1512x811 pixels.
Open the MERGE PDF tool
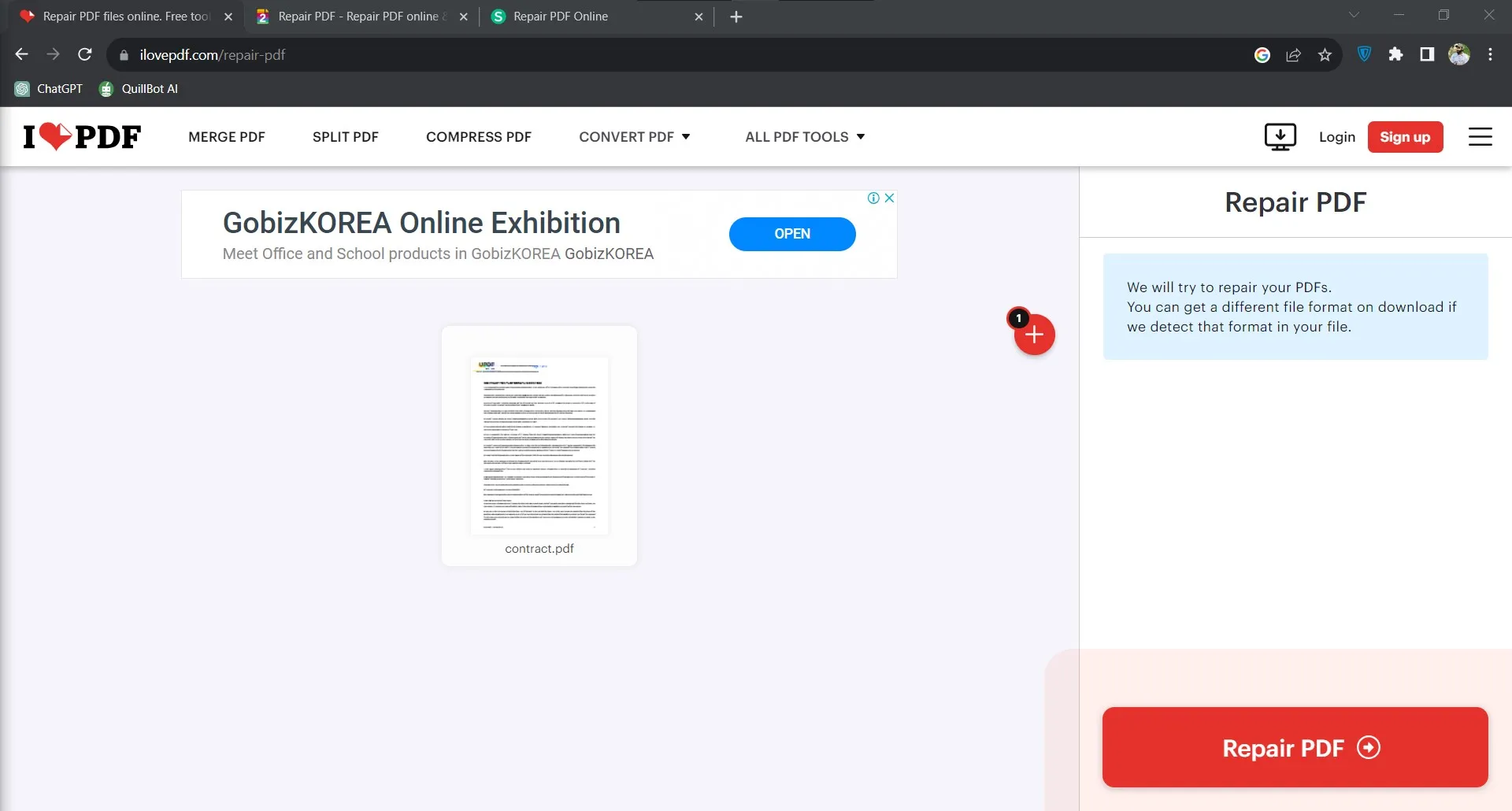coord(227,137)
